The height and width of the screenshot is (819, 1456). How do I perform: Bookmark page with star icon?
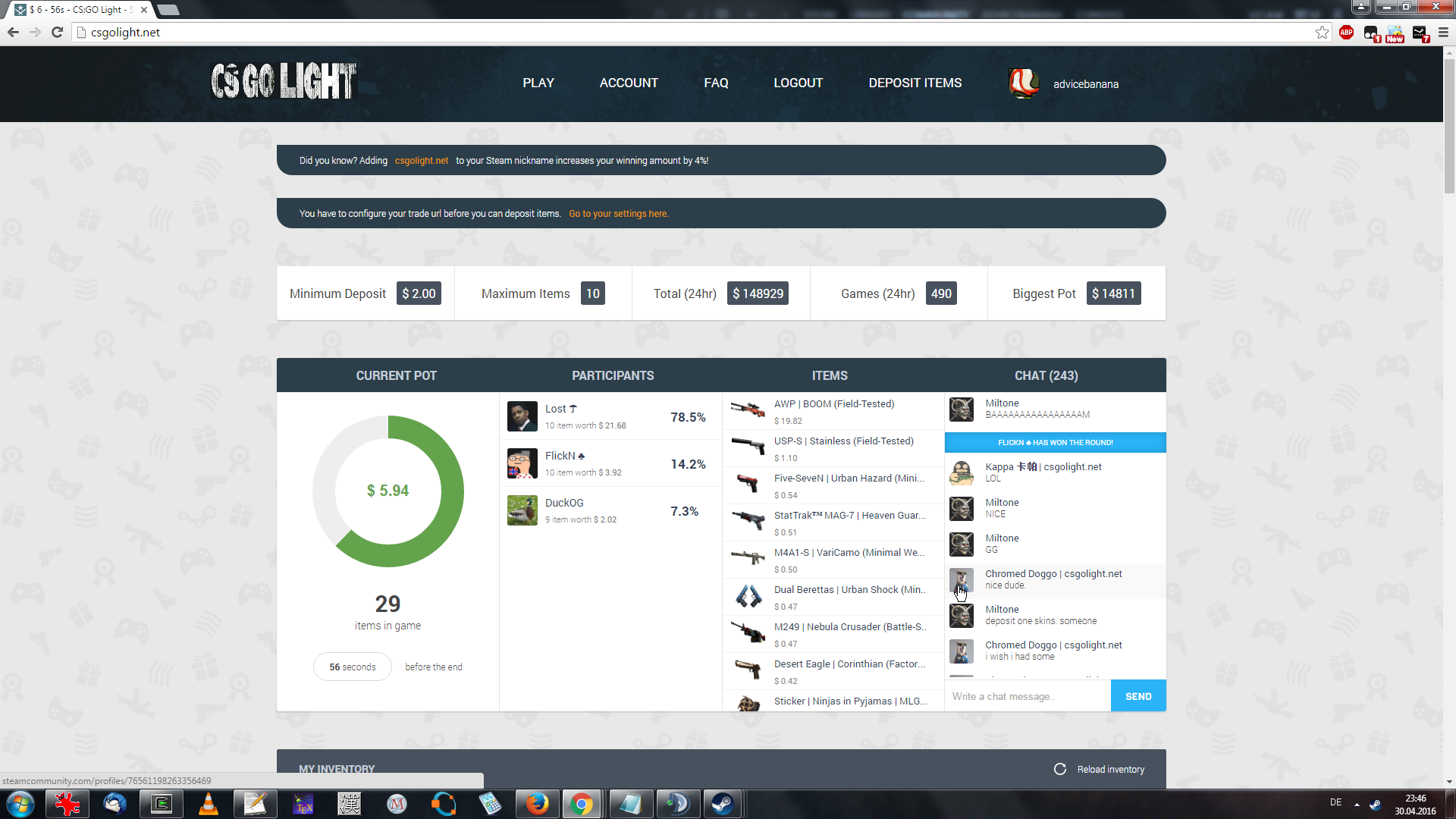[1322, 32]
